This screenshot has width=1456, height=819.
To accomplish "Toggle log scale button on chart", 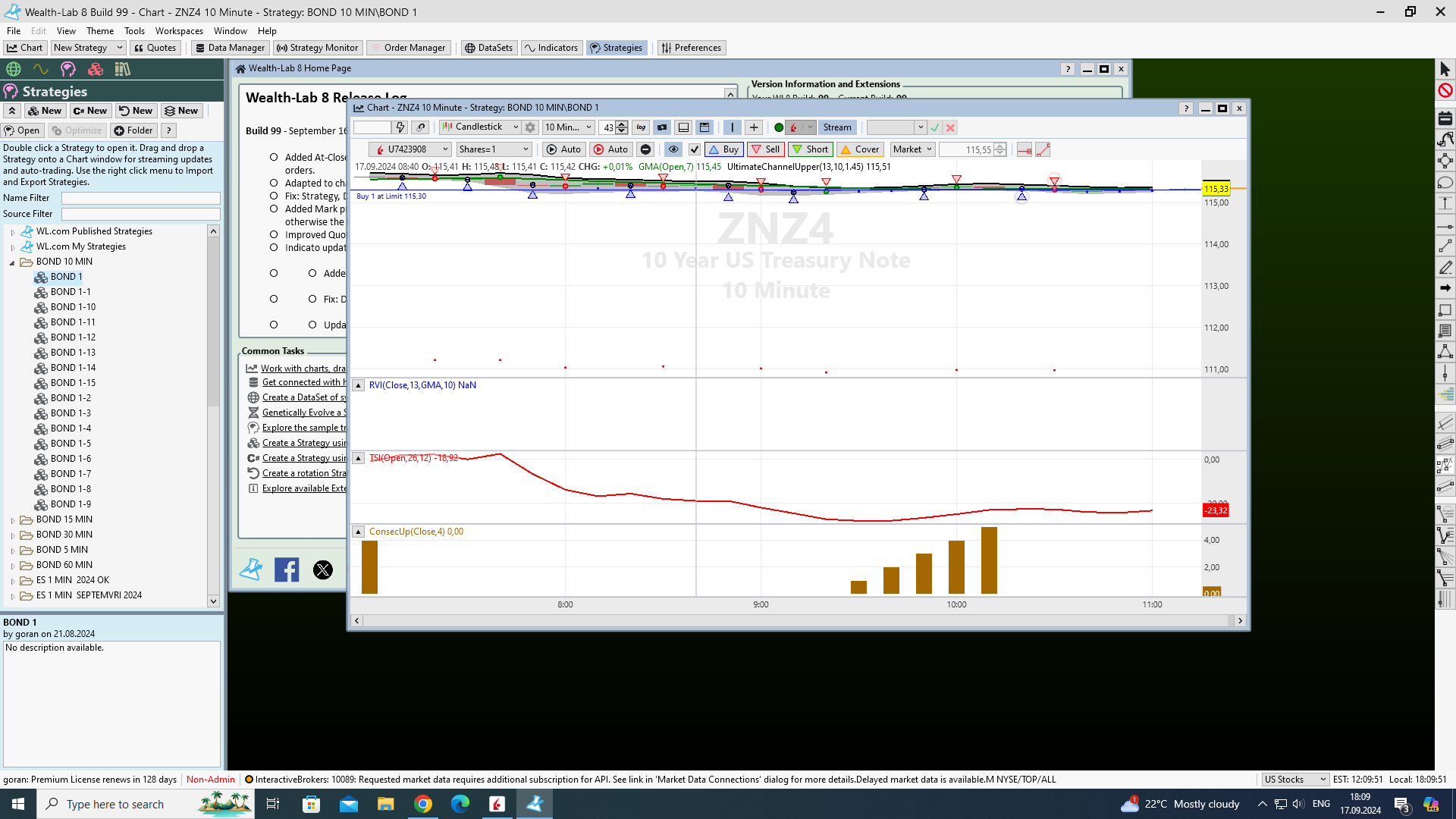I will [642, 127].
